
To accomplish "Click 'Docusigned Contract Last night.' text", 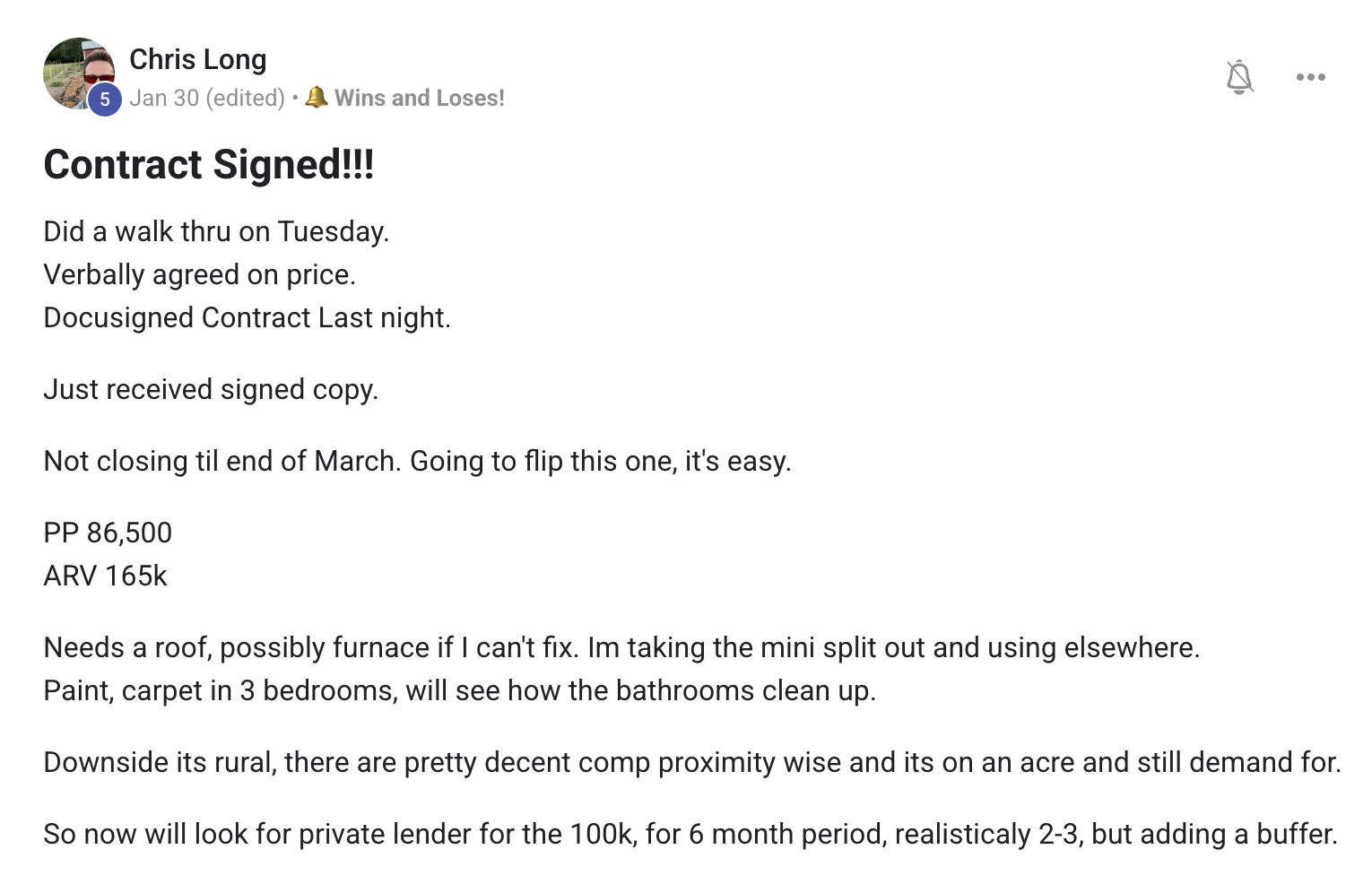I will click(x=247, y=317).
